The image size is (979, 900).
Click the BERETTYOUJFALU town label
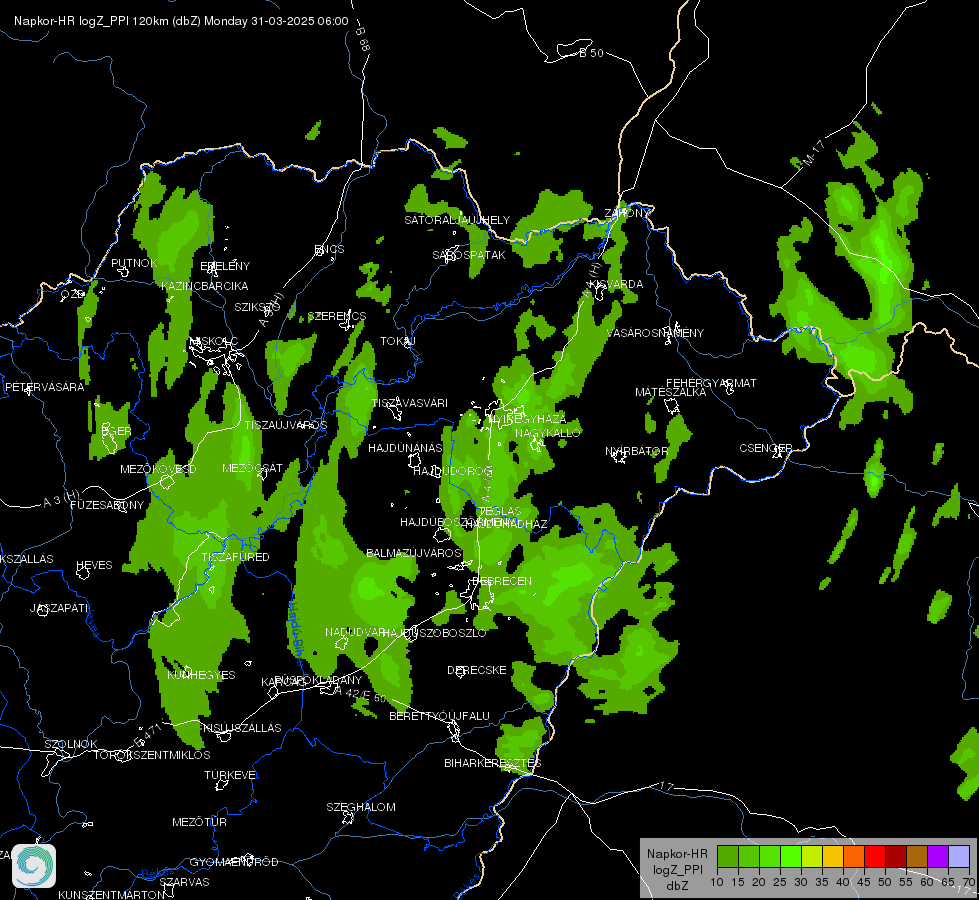point(440,716)
